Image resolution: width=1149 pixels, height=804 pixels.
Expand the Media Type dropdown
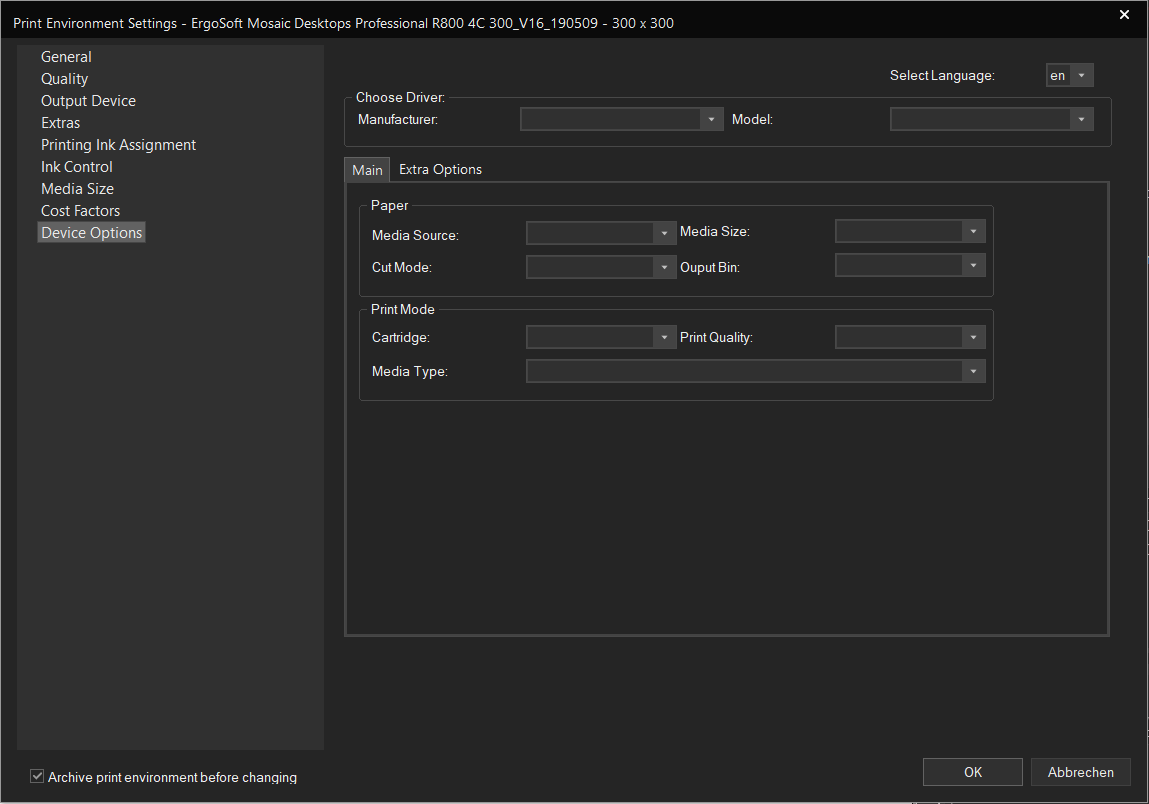point(755,372)
